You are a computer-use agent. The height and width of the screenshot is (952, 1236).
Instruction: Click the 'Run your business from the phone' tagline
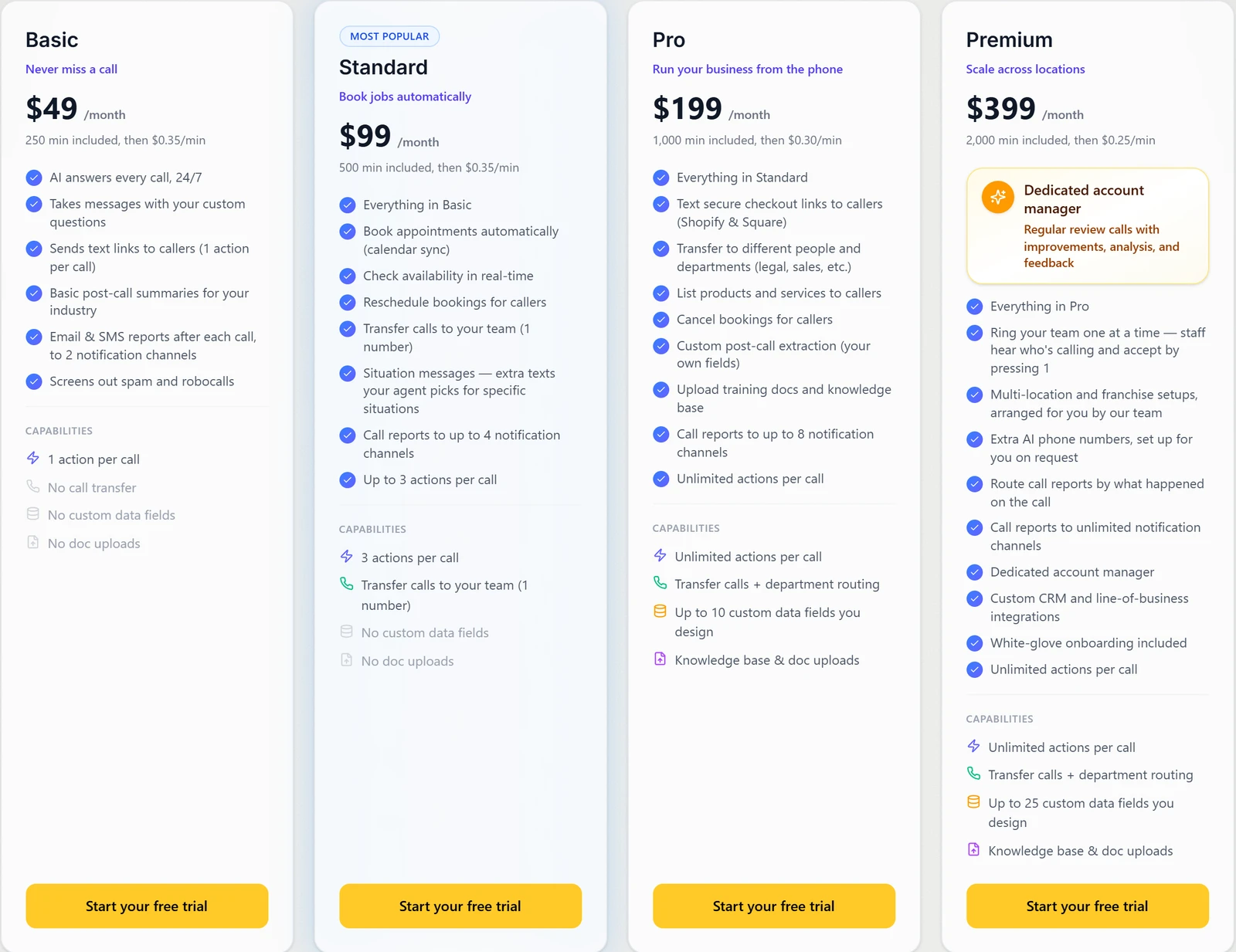747,69
